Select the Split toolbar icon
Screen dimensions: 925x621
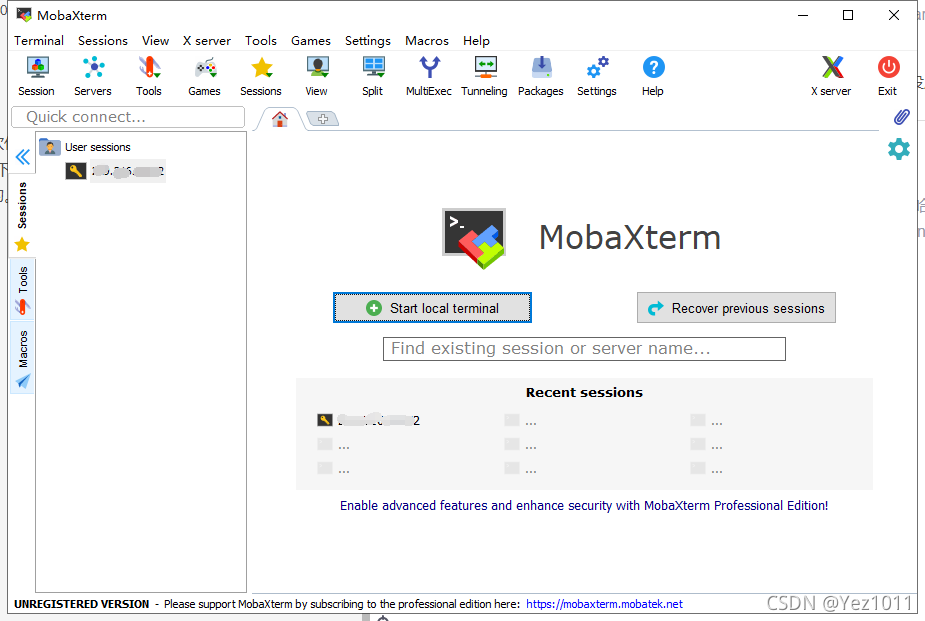373,76
